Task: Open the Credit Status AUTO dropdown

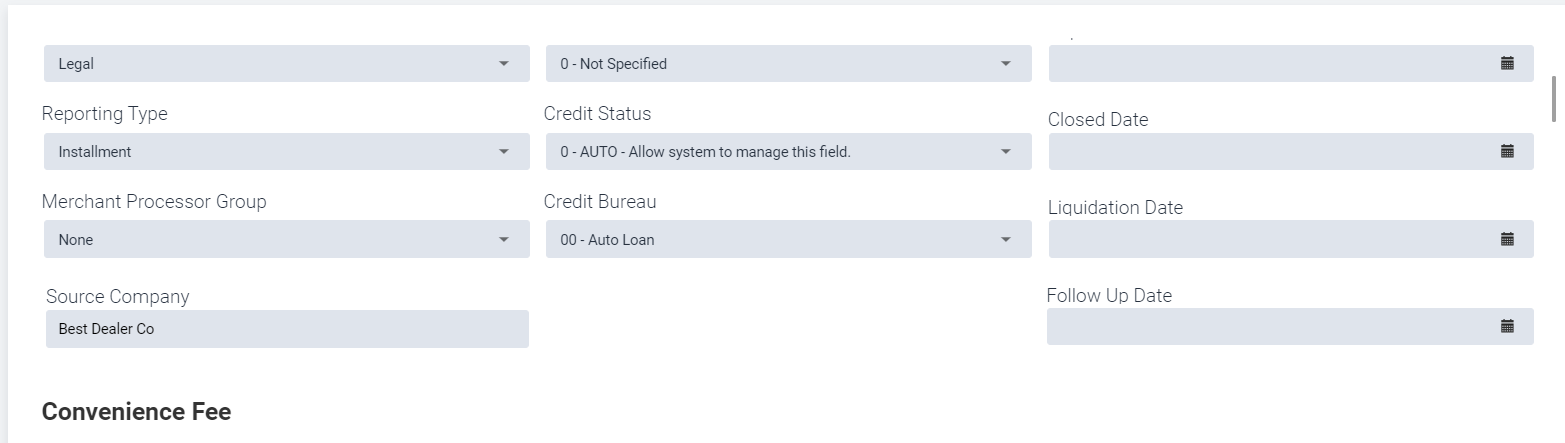Action: pos(789,152)
